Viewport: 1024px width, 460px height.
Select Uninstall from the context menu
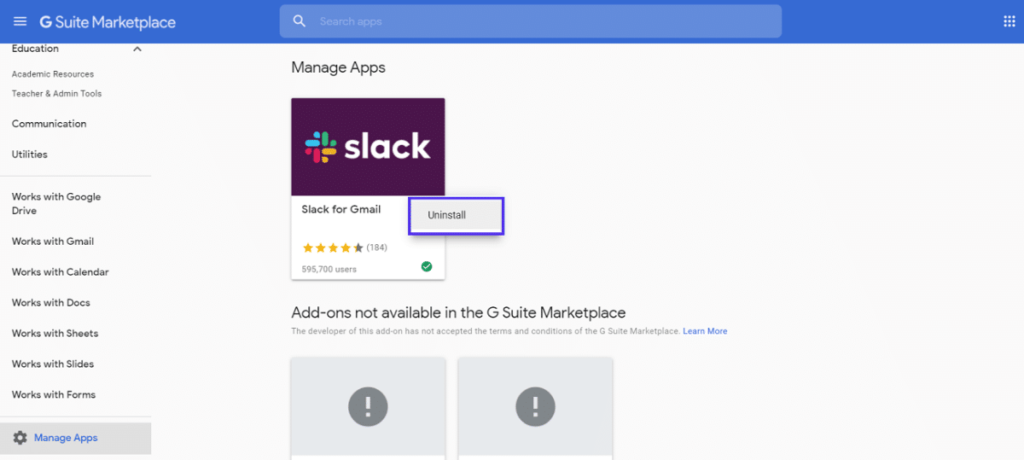(x=447, y=215)
